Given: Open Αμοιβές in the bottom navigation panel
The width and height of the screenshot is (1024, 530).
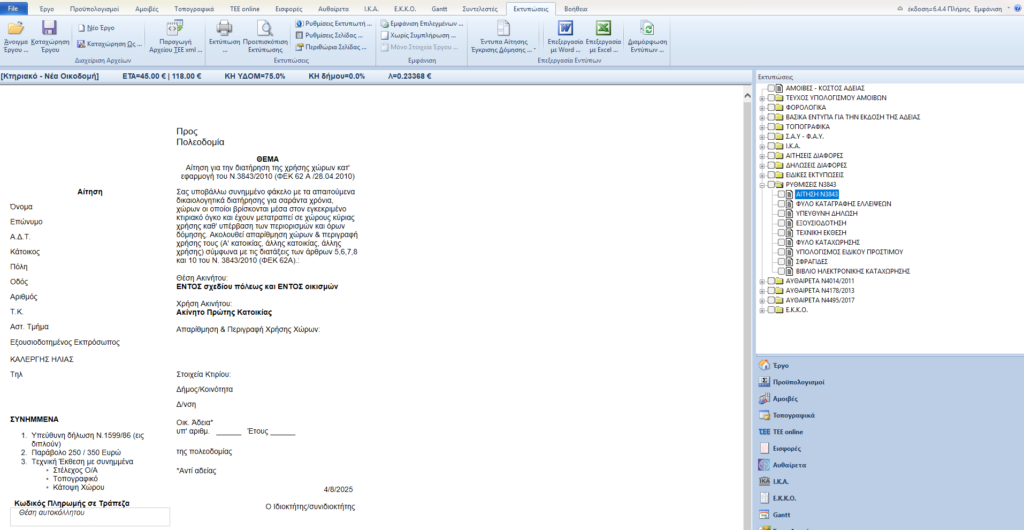Looking at the screenshot, I should click(x=786, y=398).
